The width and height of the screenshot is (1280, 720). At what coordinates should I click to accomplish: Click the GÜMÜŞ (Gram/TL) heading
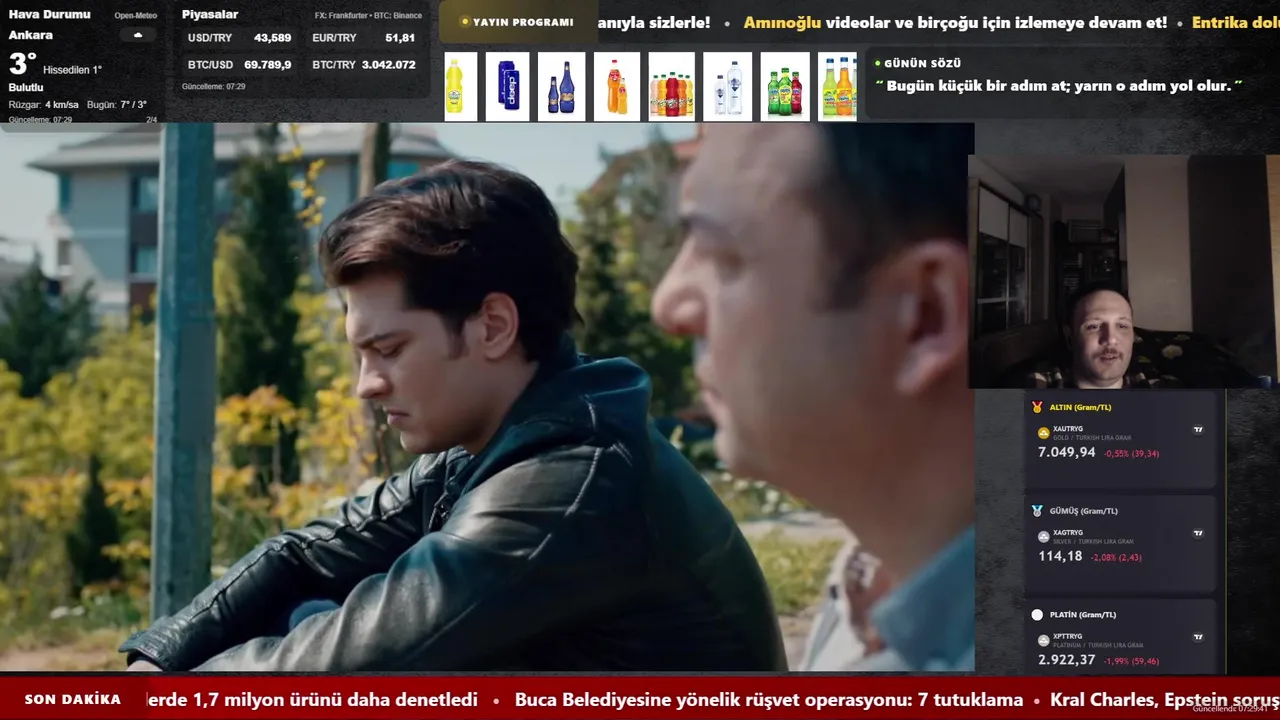[x=1084, y=511]
